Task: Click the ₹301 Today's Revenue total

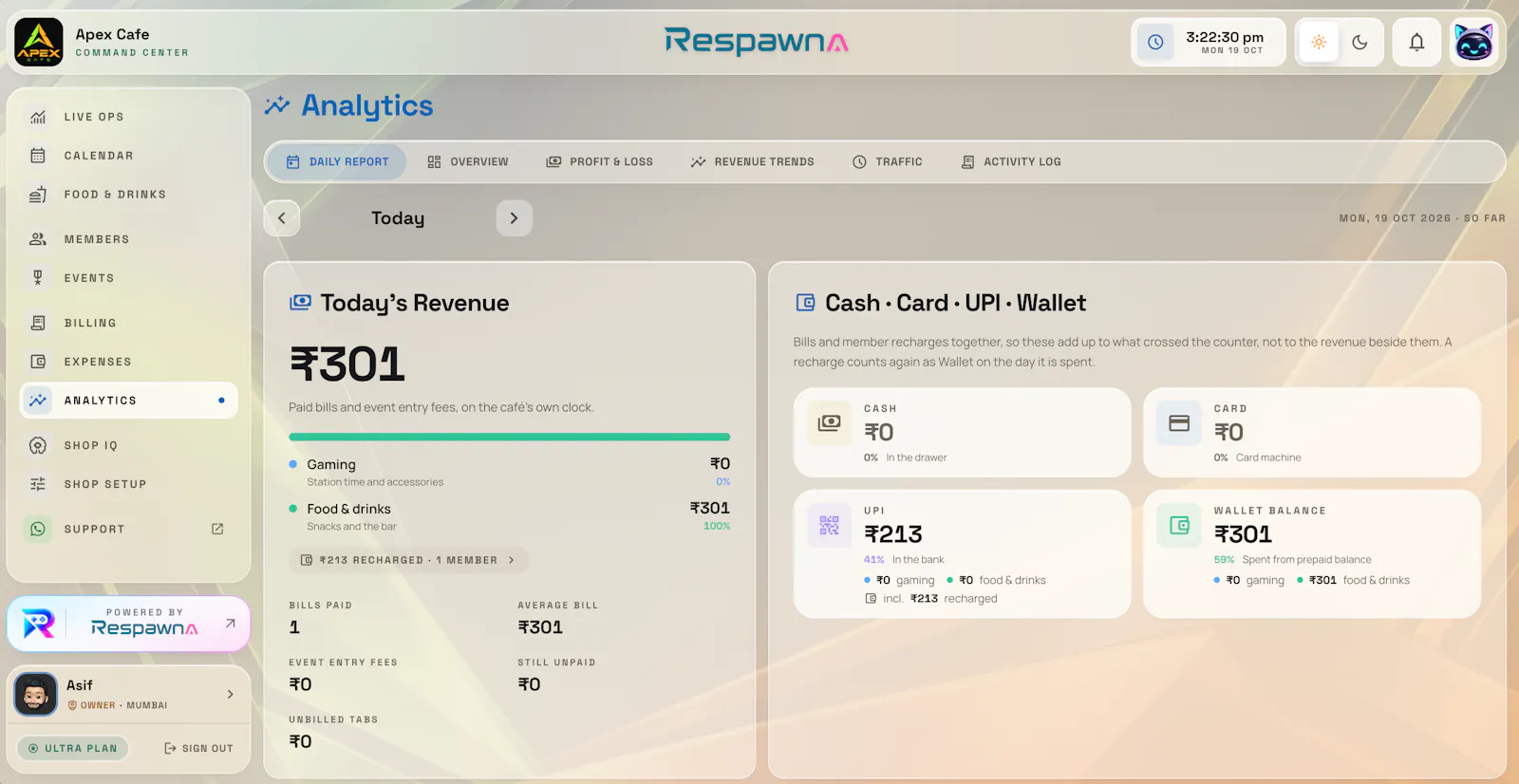Action: pyautogui.click(x=347, y=364)
